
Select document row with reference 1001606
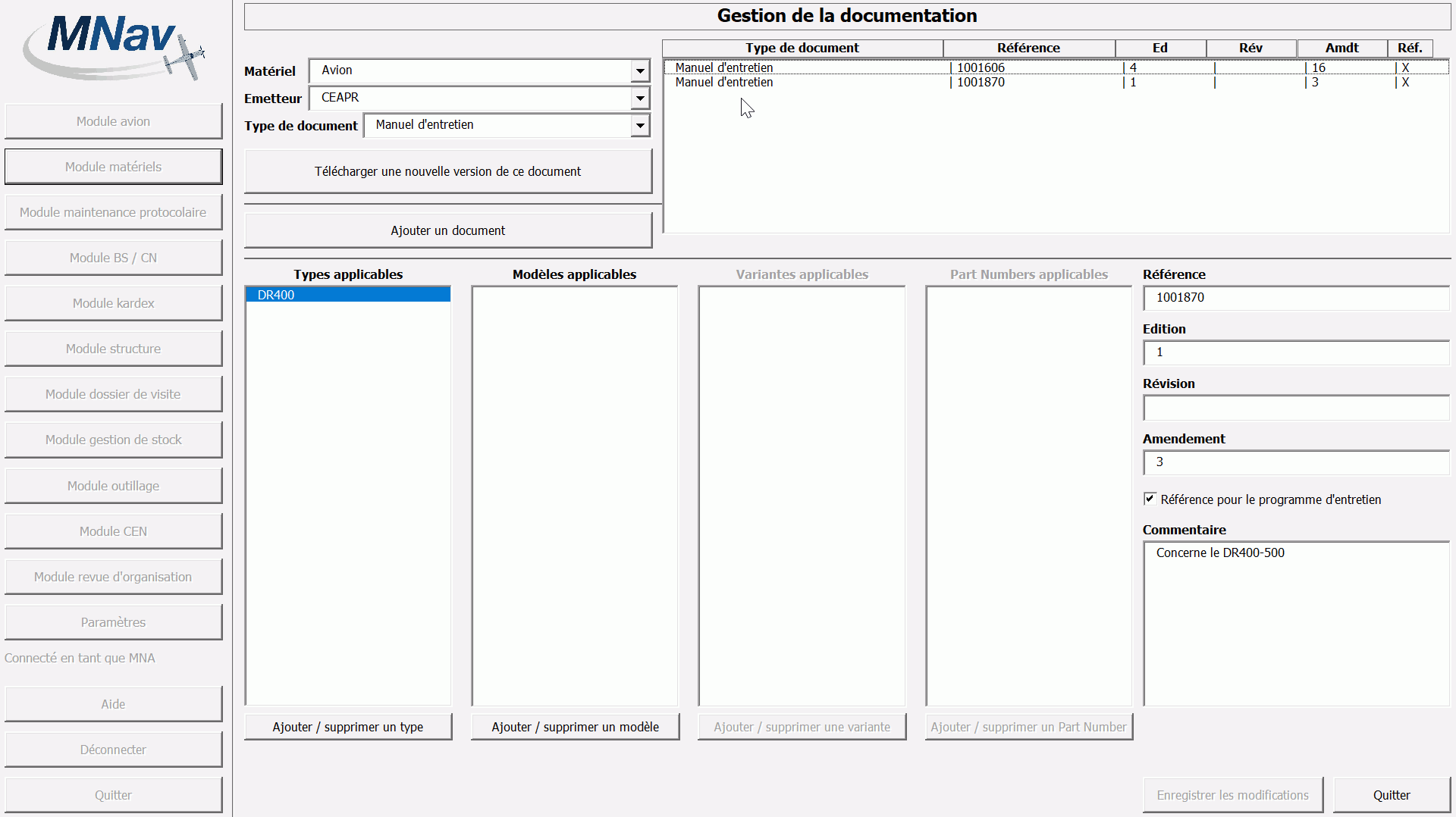click(x=980, y=67)
